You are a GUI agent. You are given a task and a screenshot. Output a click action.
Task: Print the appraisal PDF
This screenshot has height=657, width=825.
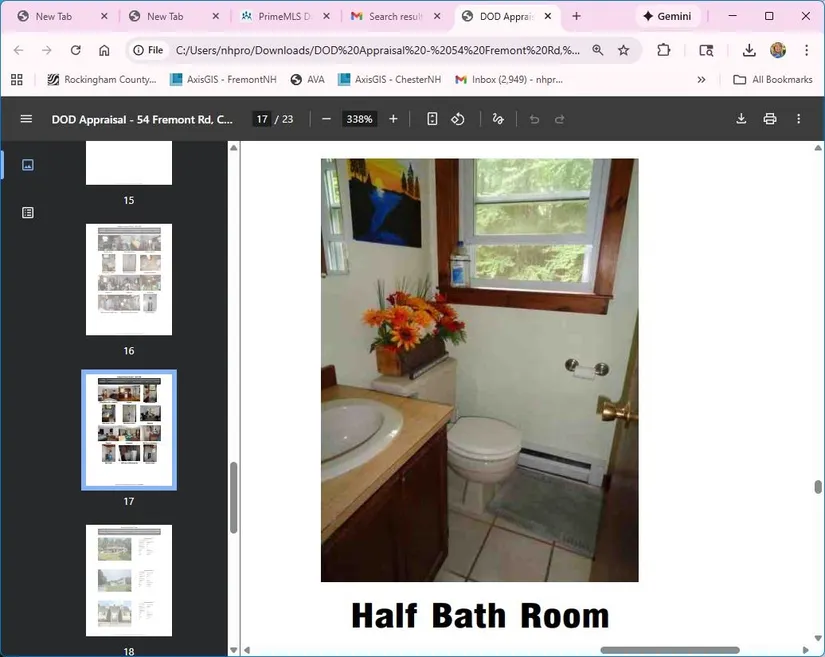coord(769,119)
